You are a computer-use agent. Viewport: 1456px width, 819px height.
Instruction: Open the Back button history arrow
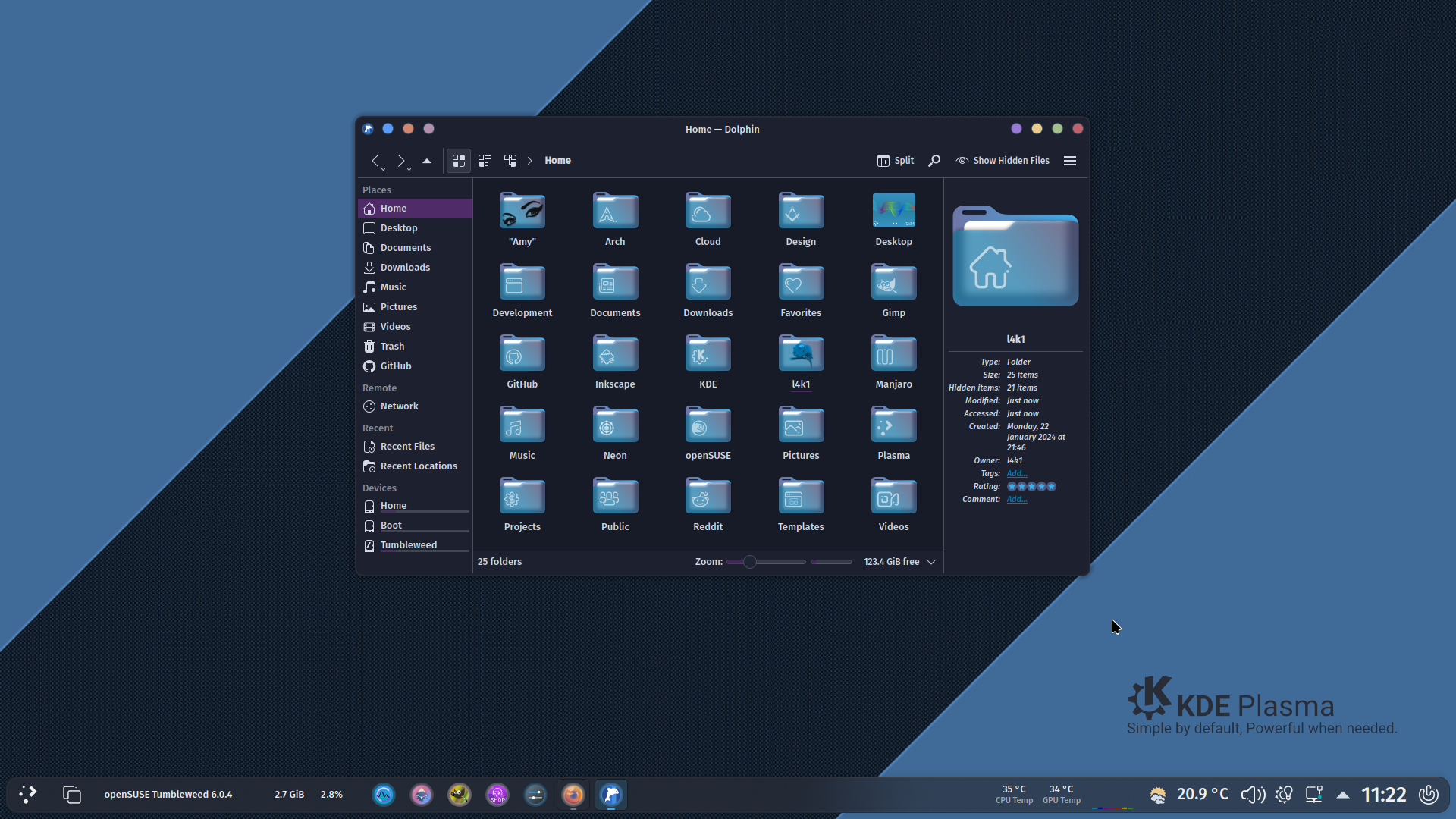pos(383,169)
